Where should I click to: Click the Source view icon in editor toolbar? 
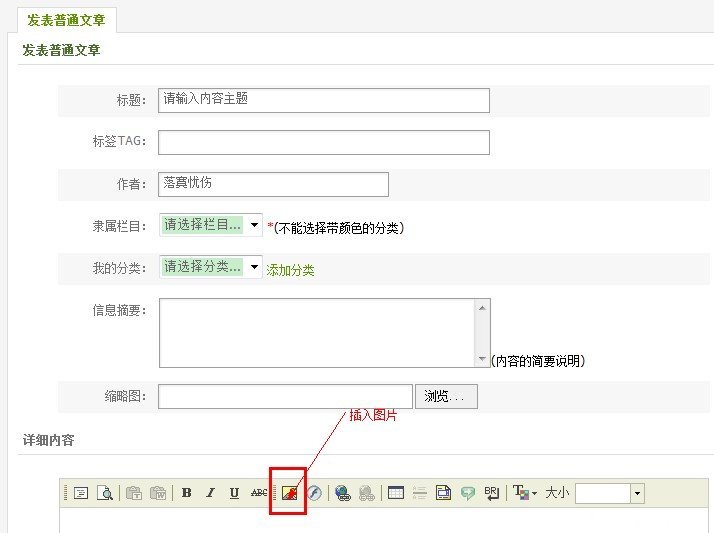81,492
